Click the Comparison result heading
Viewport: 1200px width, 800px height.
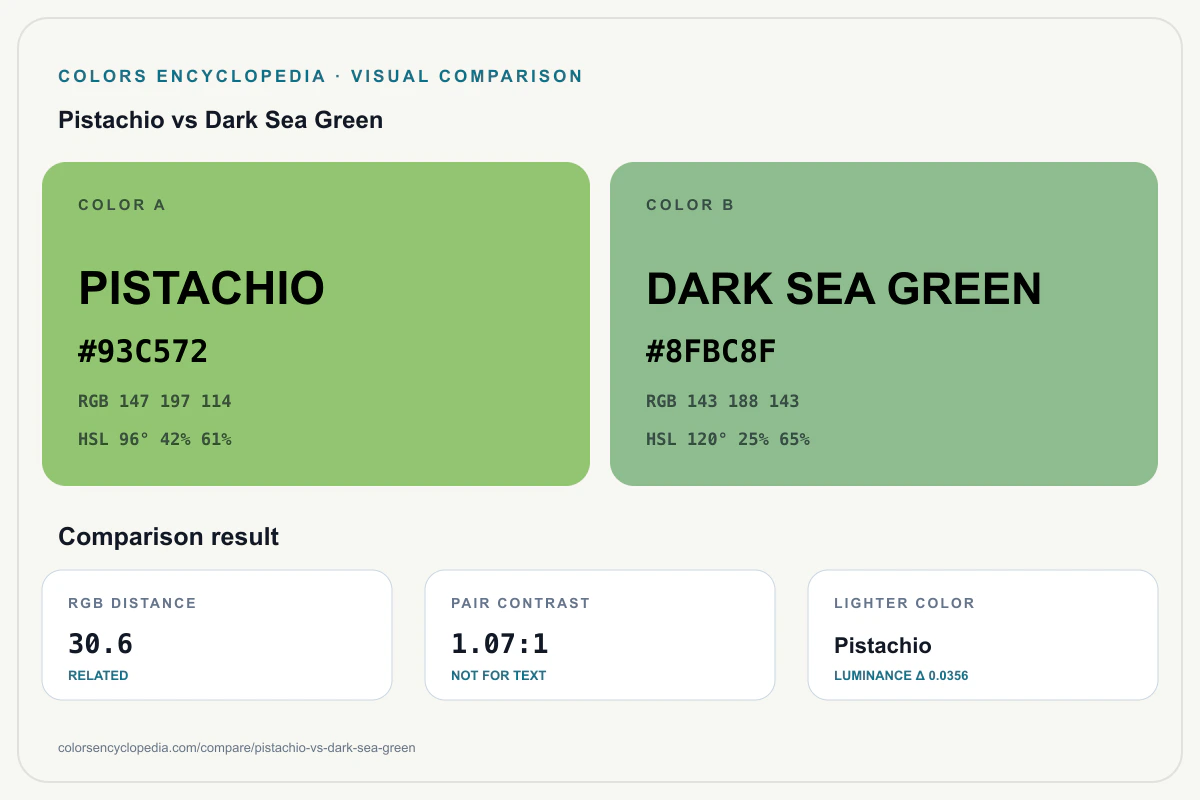[169, 537]
